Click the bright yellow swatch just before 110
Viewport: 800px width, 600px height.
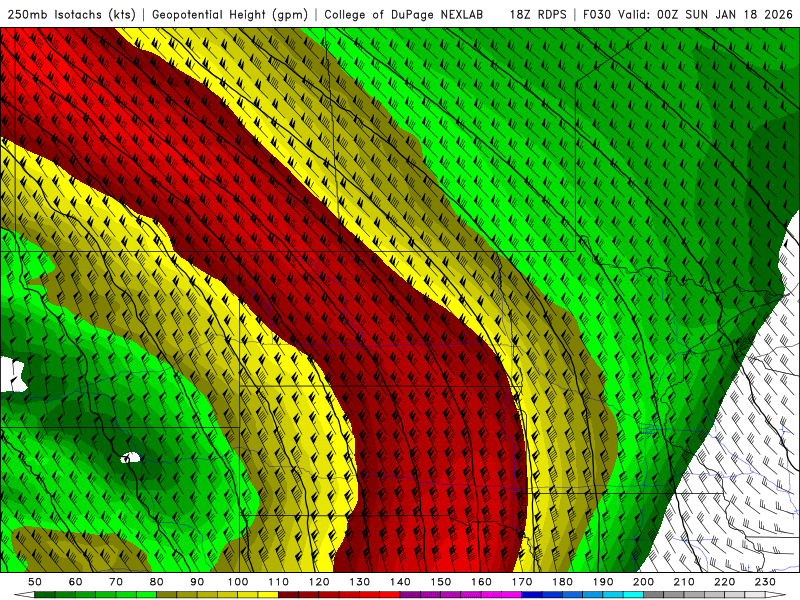(268, 595)
